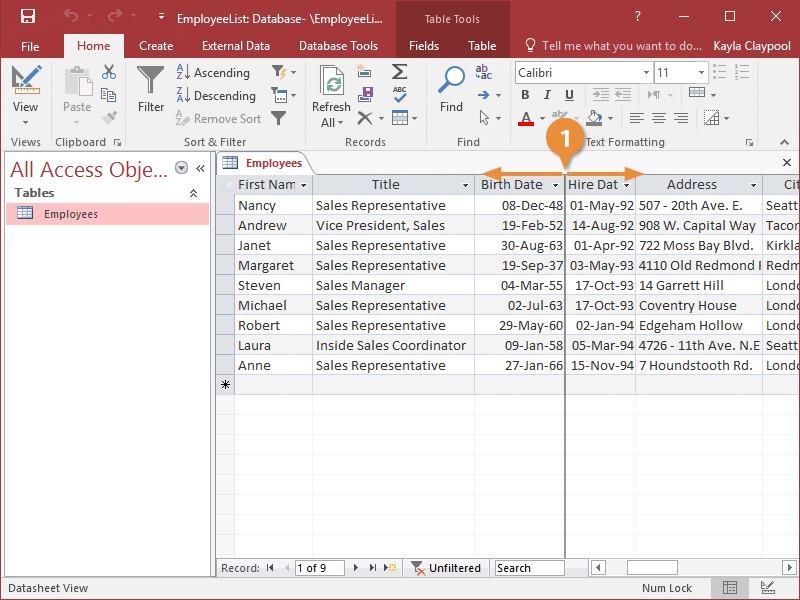This screenshot has height=600, width=800.
Task: Select Employees table in navigation pane
Action: (108, 214)
